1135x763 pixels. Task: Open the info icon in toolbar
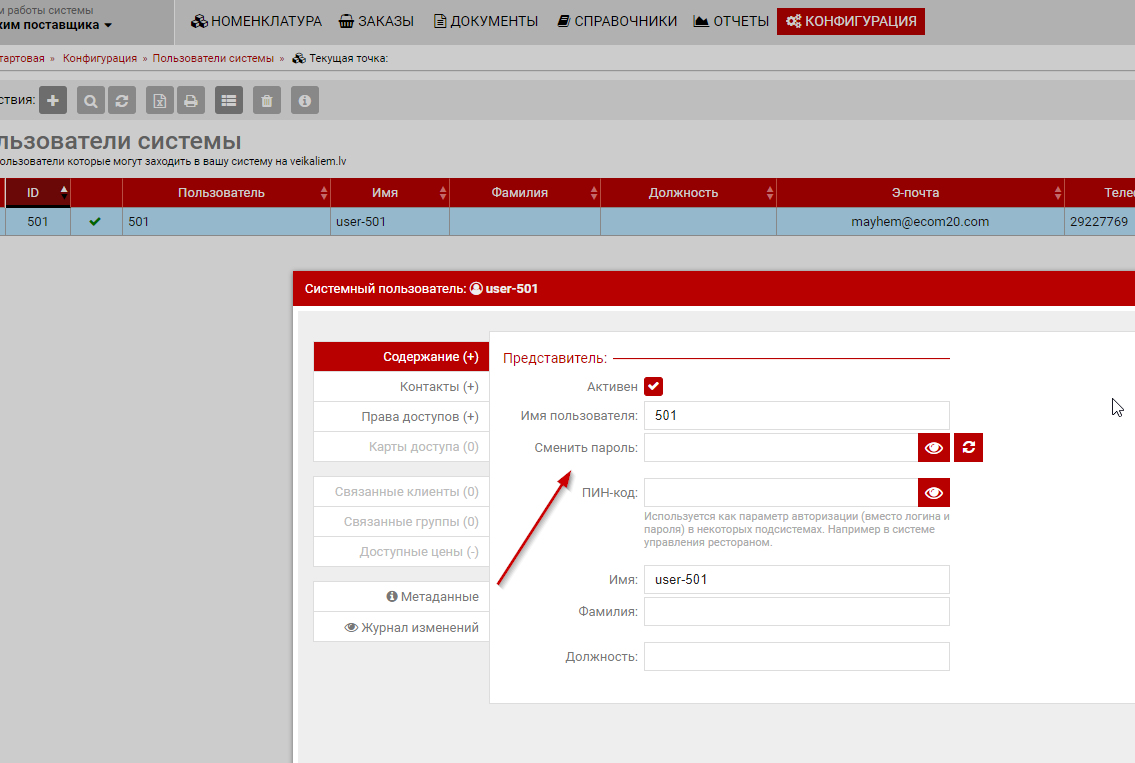point(305,100)
